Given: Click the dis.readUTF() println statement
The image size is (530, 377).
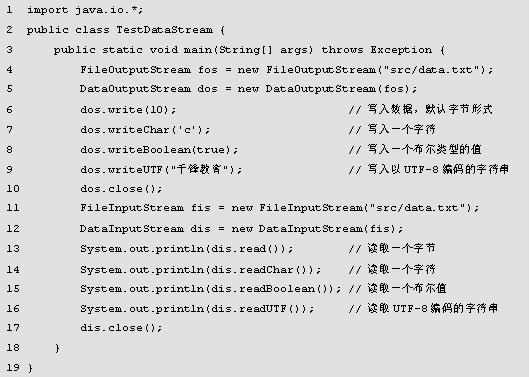Looking at the screenshot, I should [x=197, y=309].
